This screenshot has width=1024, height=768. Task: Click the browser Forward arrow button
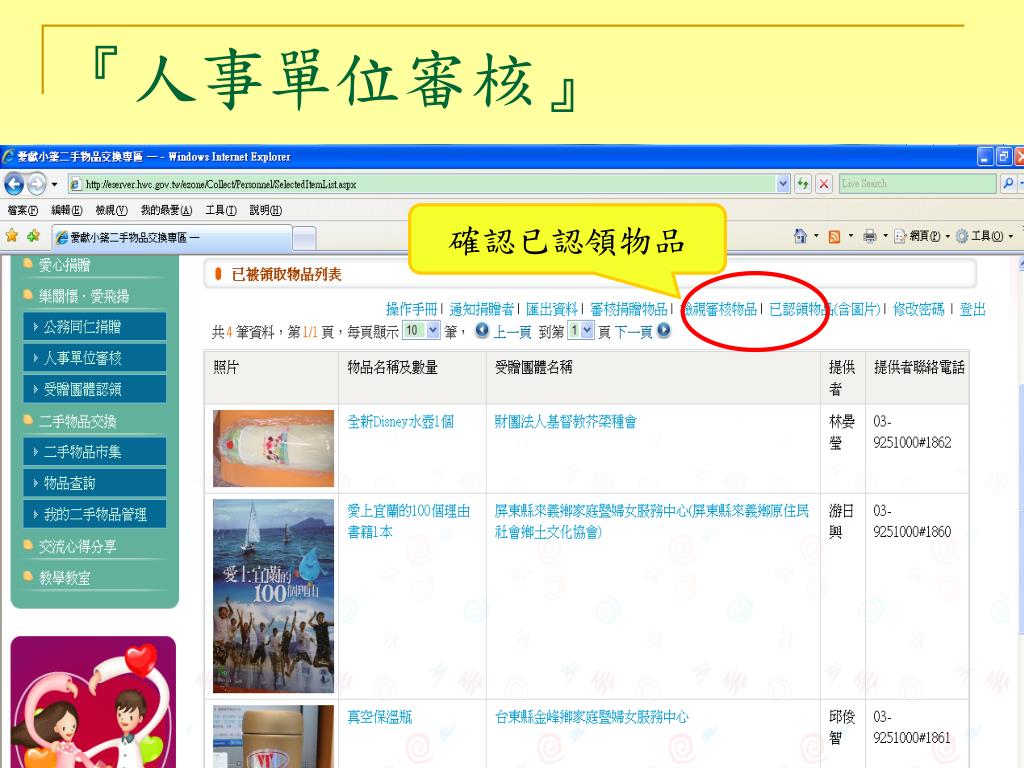(x=37, y=184)
